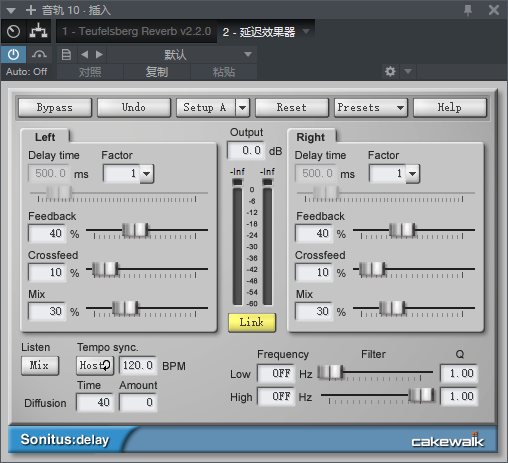The width and height of the screenshot is (508, 463).
Task: Toggle the Listen Mix button
Action: (x=40, y=366)
